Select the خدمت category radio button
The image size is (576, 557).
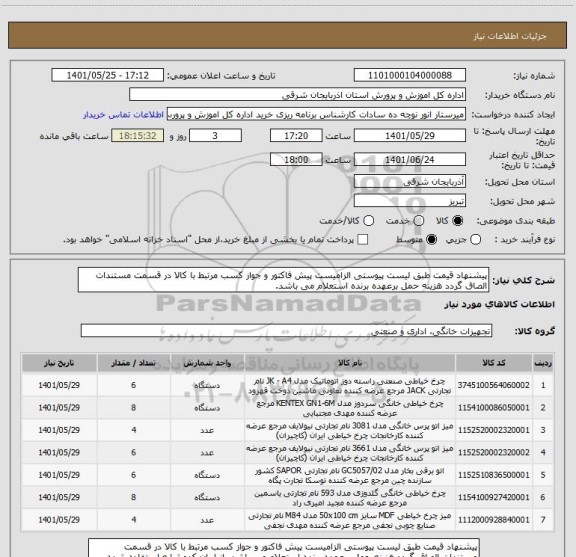[419, 221]
